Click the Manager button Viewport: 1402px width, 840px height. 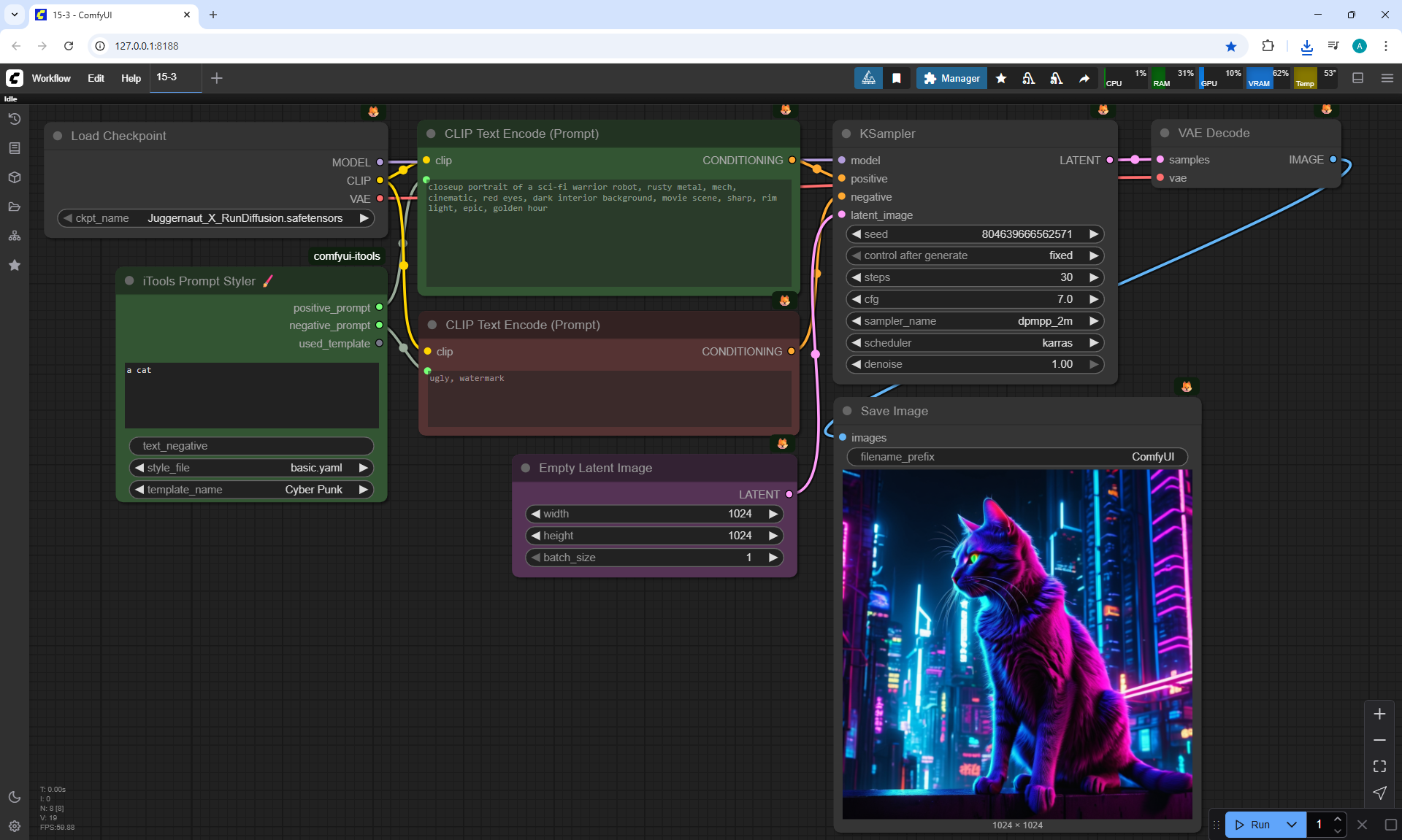tap(951, 78)
